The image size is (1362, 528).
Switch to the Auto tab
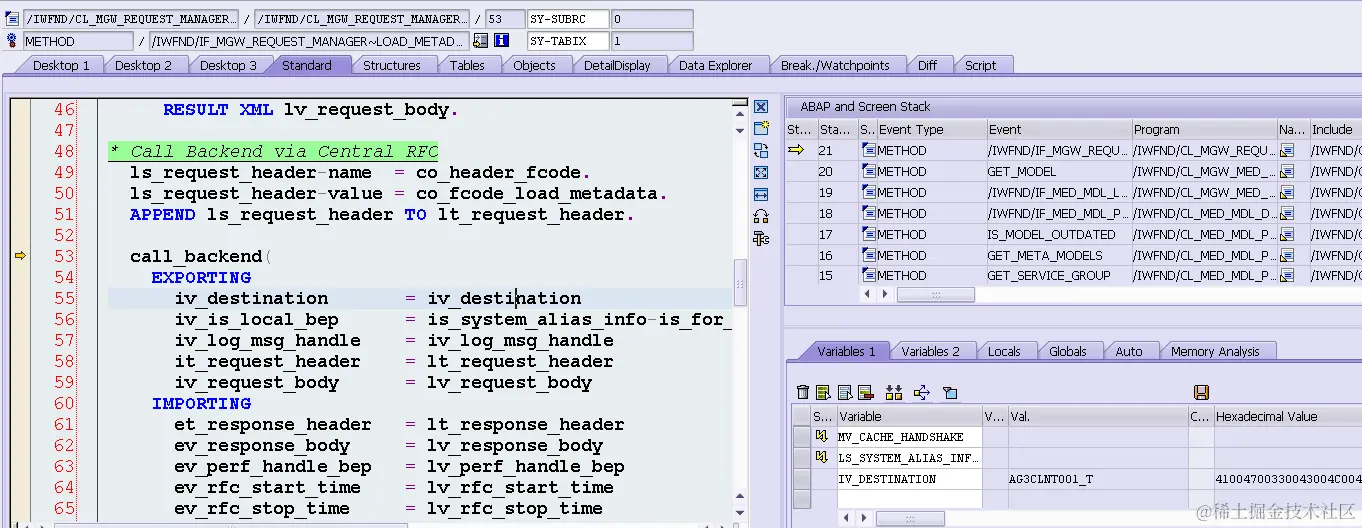point(1129,351)
